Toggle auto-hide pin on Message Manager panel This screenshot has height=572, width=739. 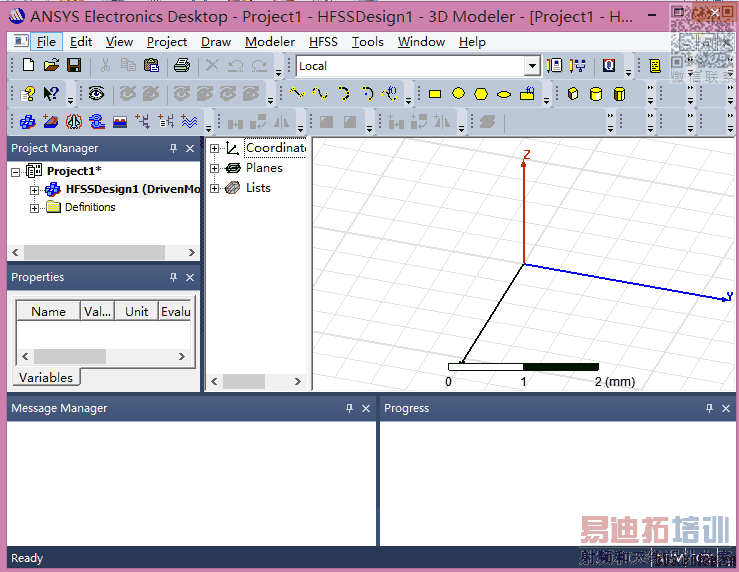[x=349, y=408]
